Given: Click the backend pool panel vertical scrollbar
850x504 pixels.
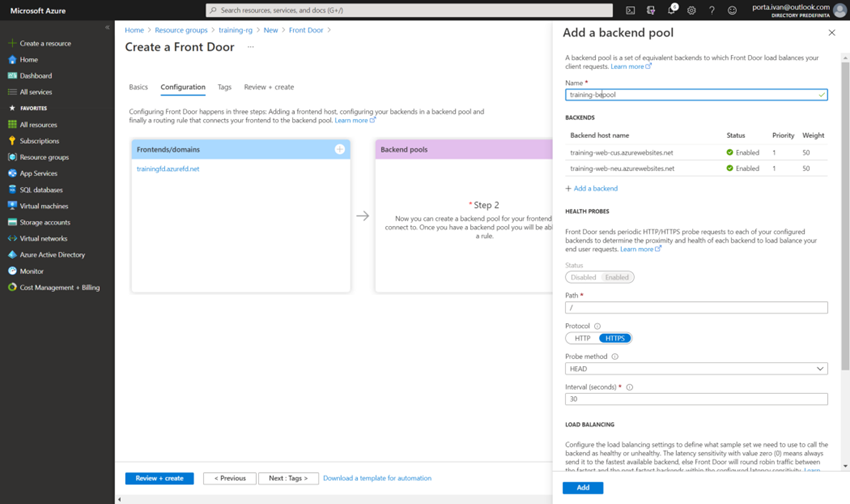Looking at the screenshot, I should tap(845, 216).
